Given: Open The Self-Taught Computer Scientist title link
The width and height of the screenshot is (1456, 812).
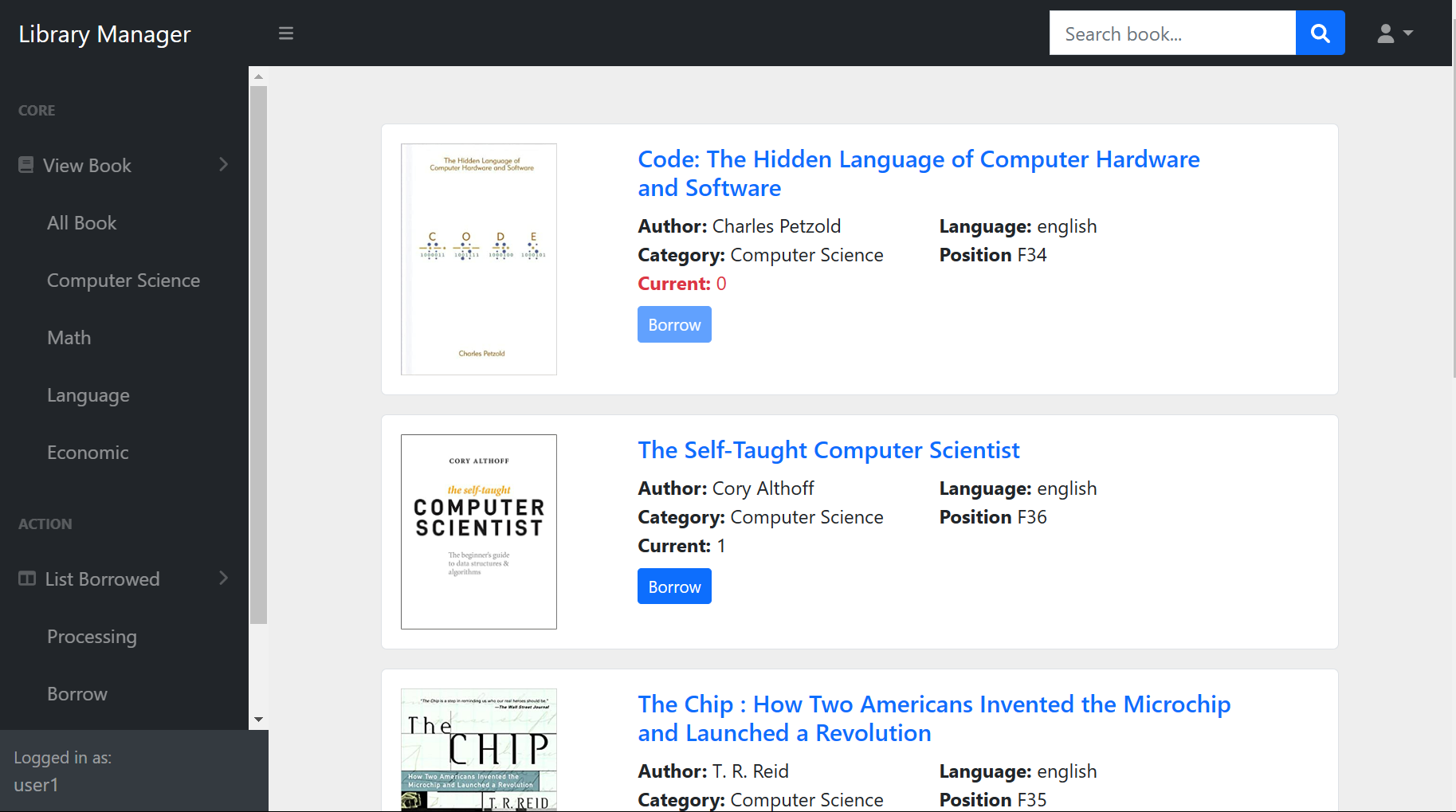Looking at the screenshot, I should [828, 450].
